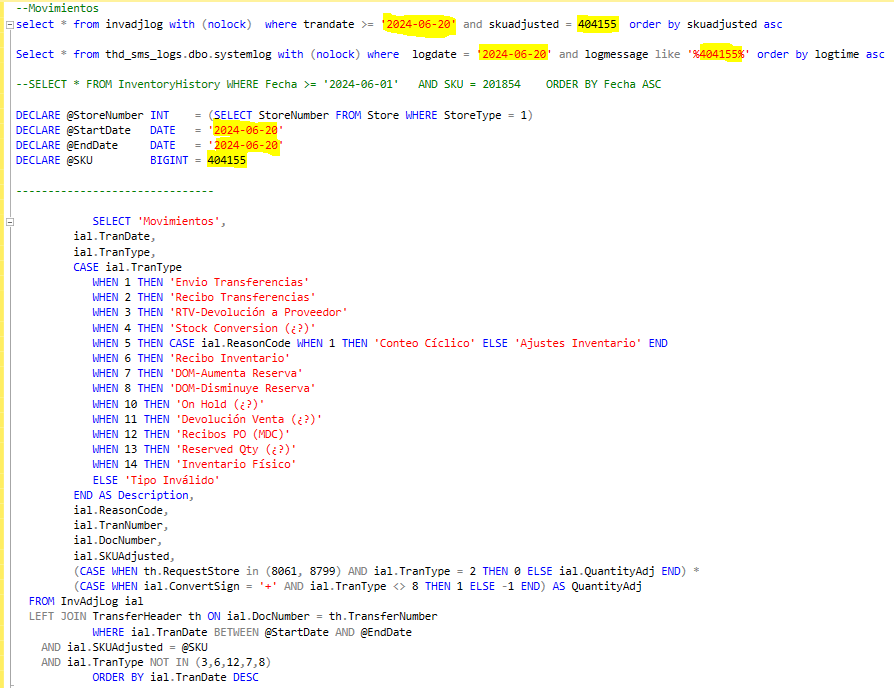Click the 'Conteo Cíclico' string
This screenshot has height=688, width=894.
point(424,343)
